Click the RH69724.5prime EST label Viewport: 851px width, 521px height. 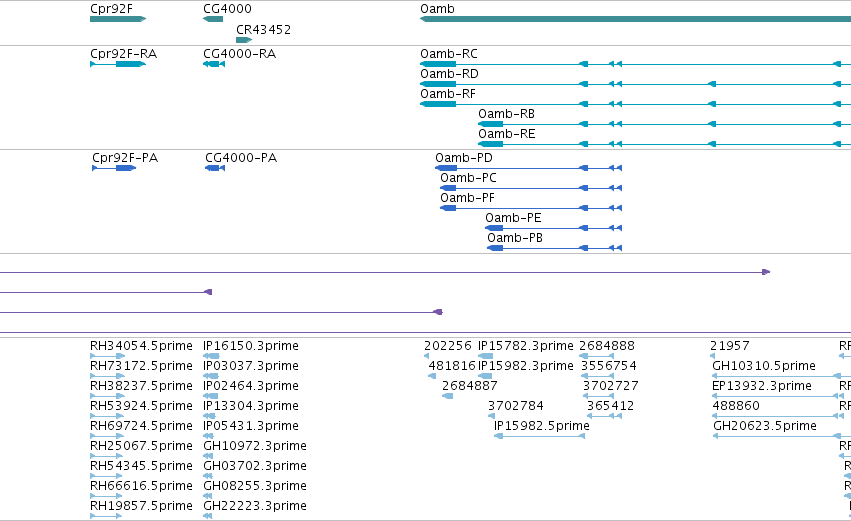point(141,426)
